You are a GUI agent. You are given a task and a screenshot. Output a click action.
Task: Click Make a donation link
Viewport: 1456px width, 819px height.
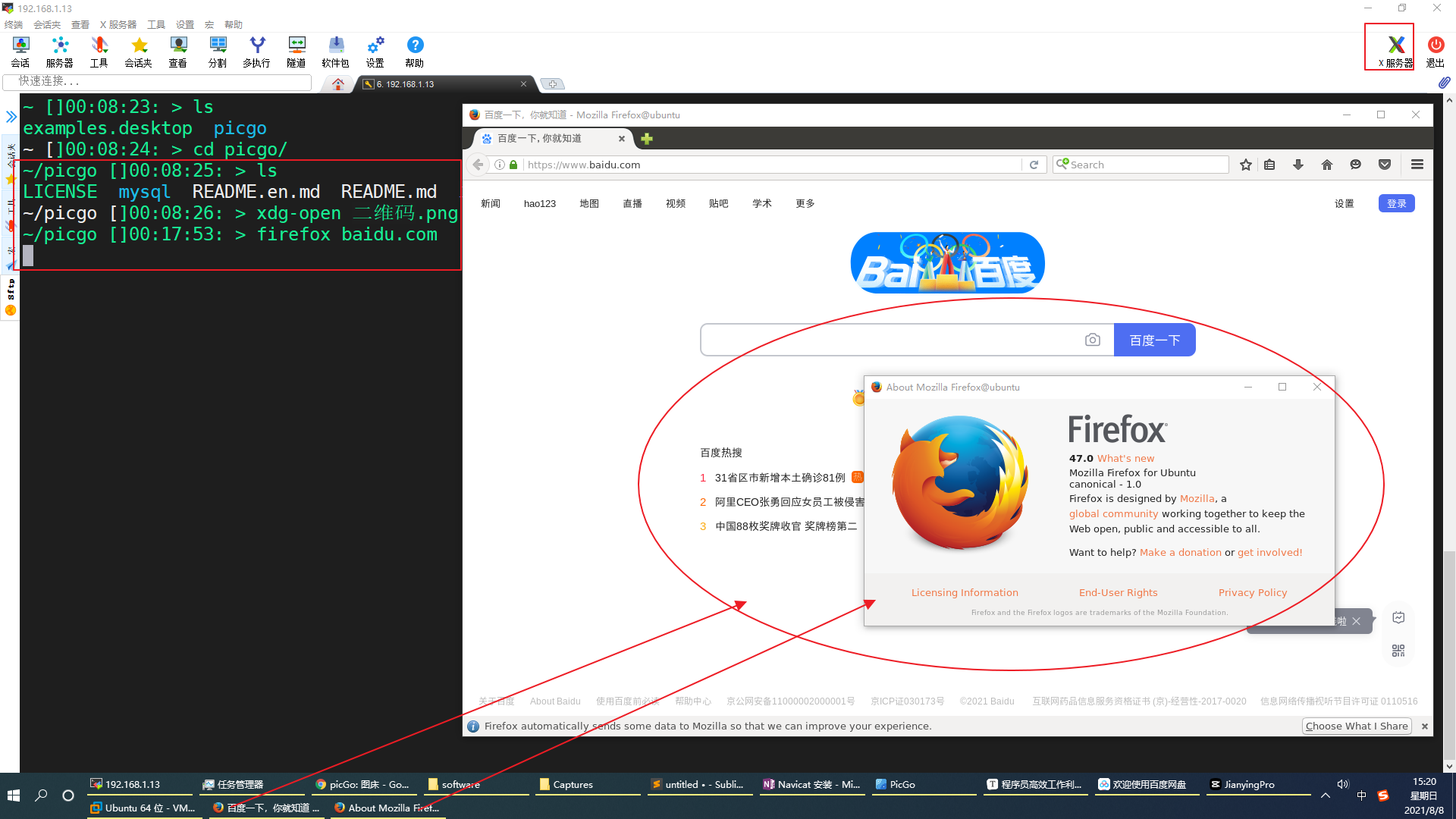pos(1180,552)
